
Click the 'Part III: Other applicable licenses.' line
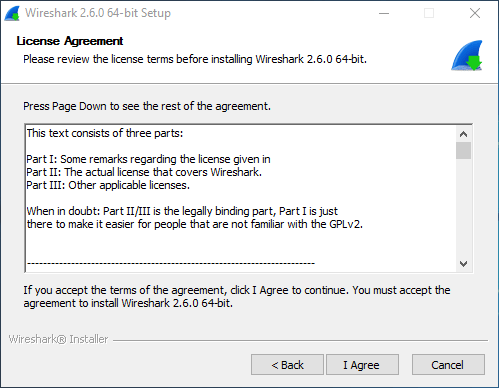(108, 185)
